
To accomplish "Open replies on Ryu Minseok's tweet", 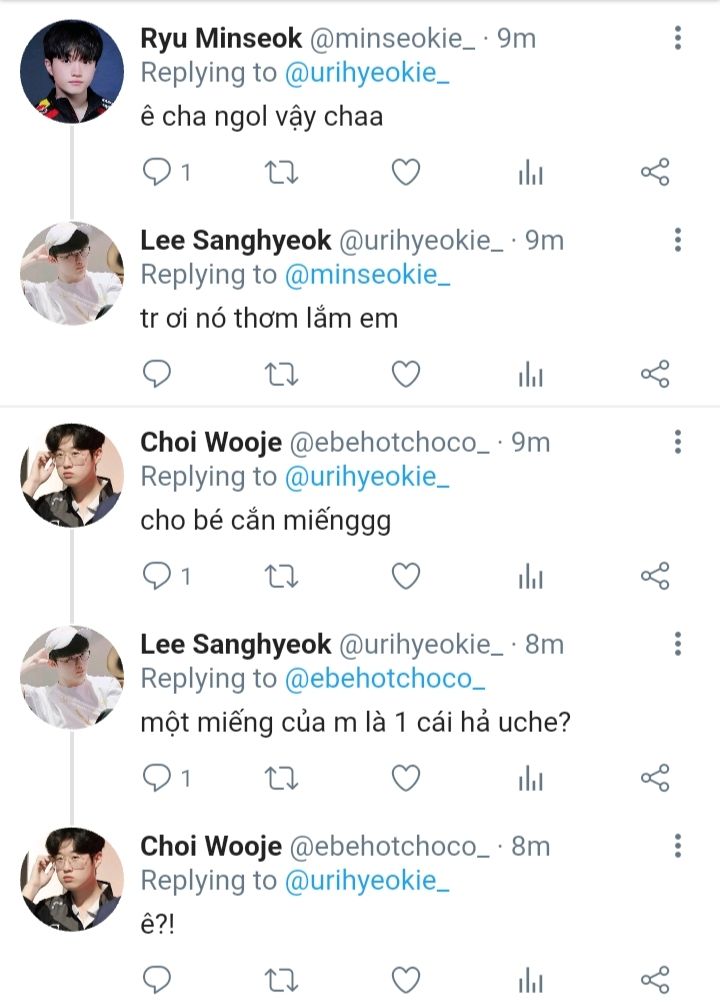I will click(x=158, y=173).
